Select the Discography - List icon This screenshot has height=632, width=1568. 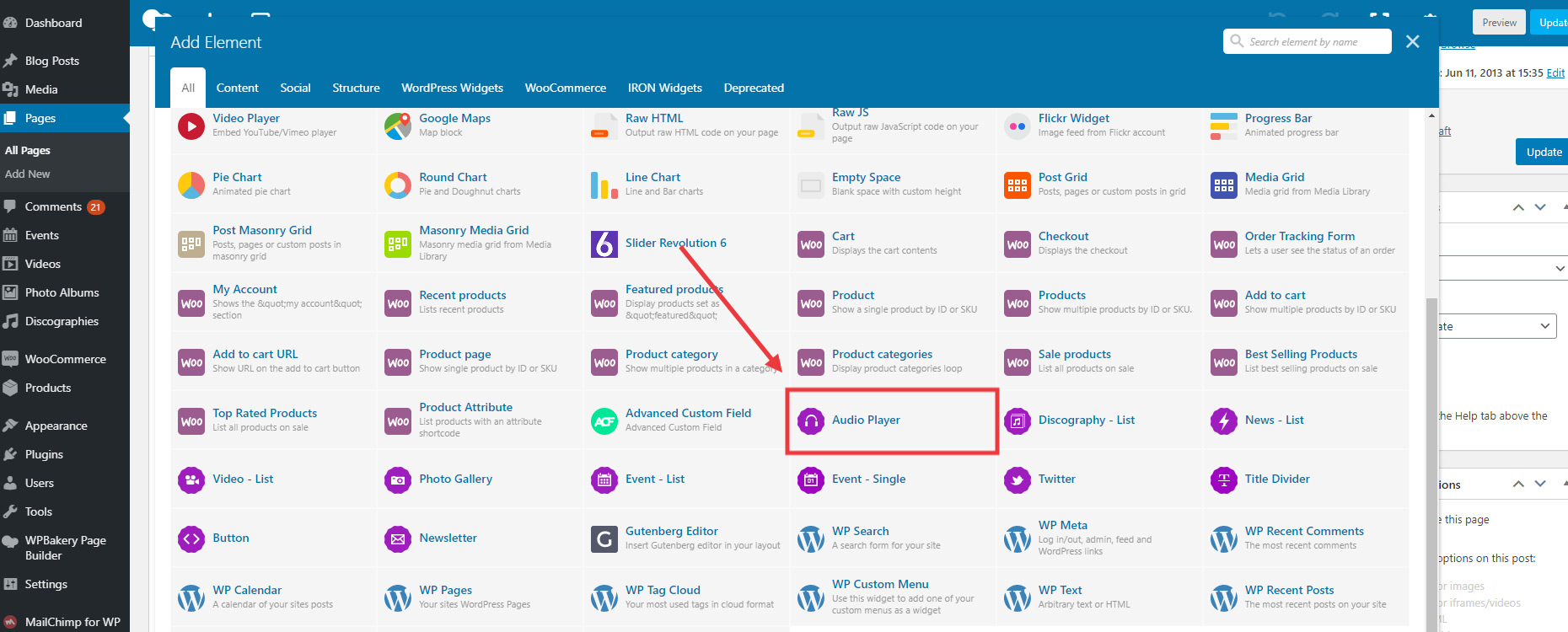1018,421
